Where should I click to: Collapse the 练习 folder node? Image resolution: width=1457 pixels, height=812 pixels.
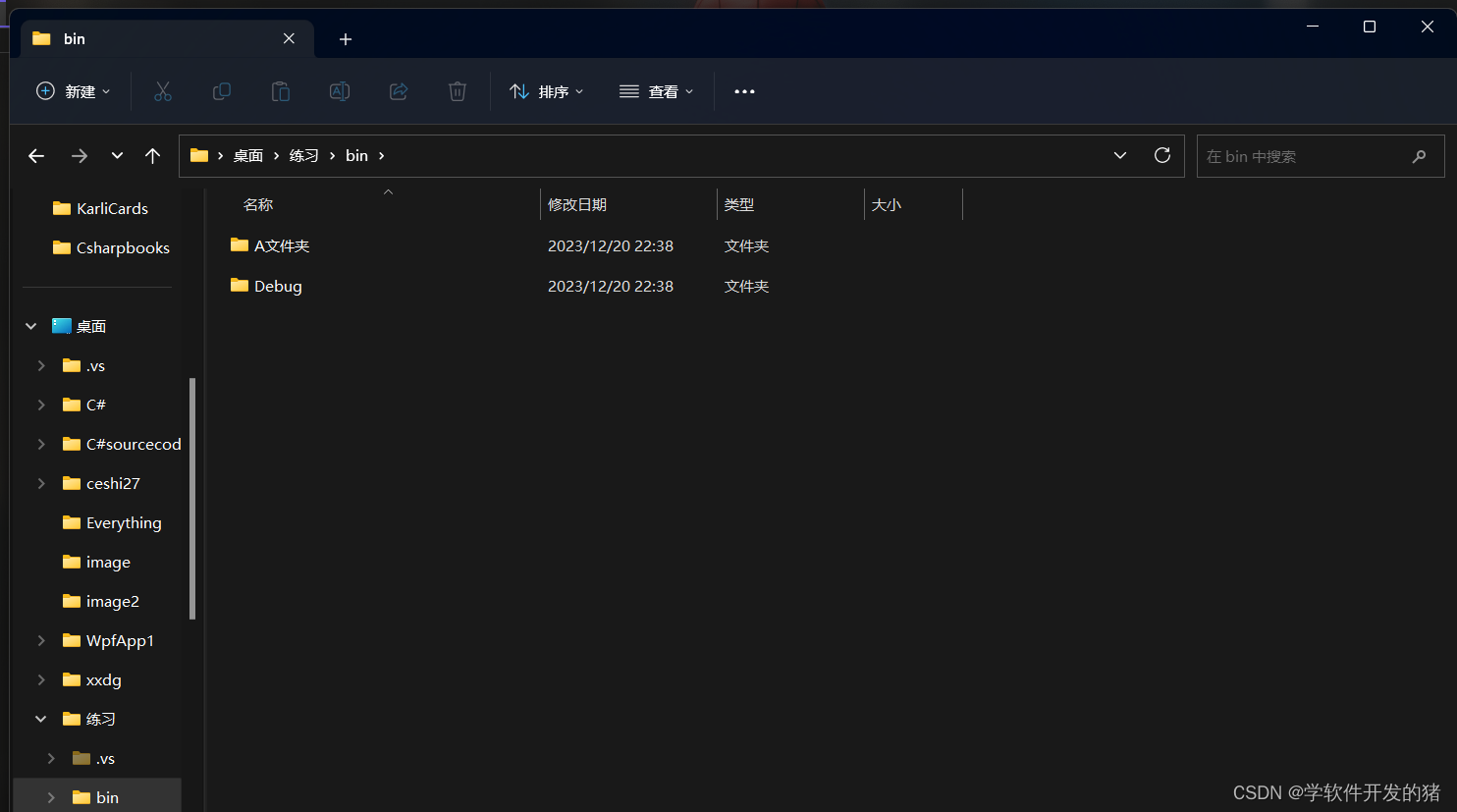click(40, 719)
